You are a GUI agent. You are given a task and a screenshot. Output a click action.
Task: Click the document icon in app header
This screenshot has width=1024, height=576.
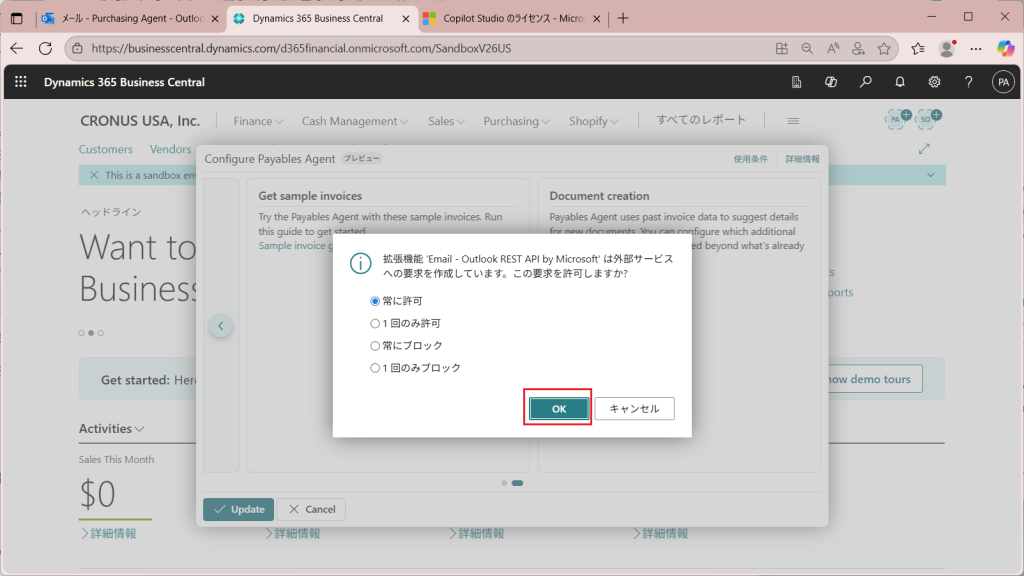[796, 82]
